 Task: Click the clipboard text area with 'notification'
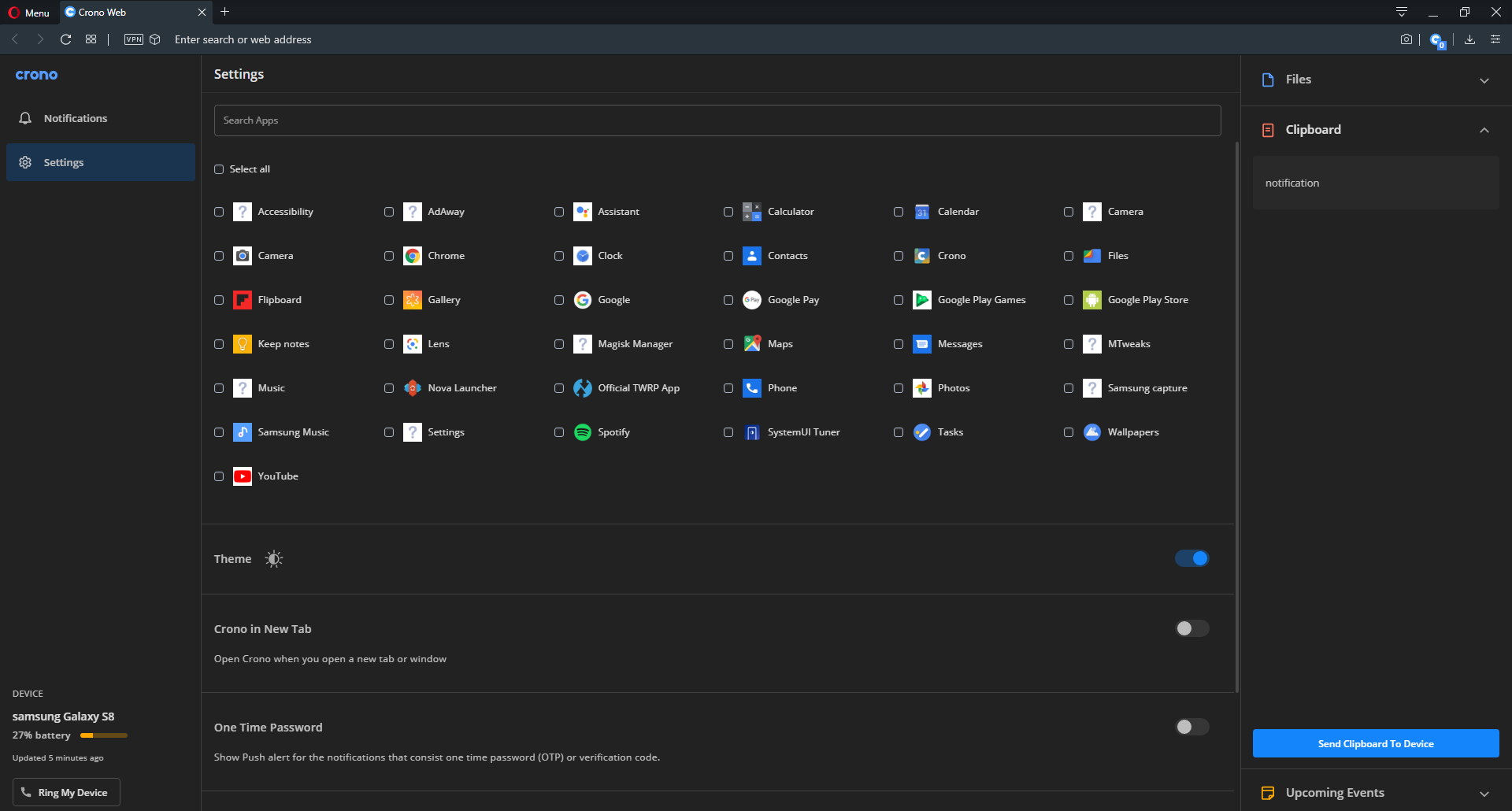click(1376, 183)
